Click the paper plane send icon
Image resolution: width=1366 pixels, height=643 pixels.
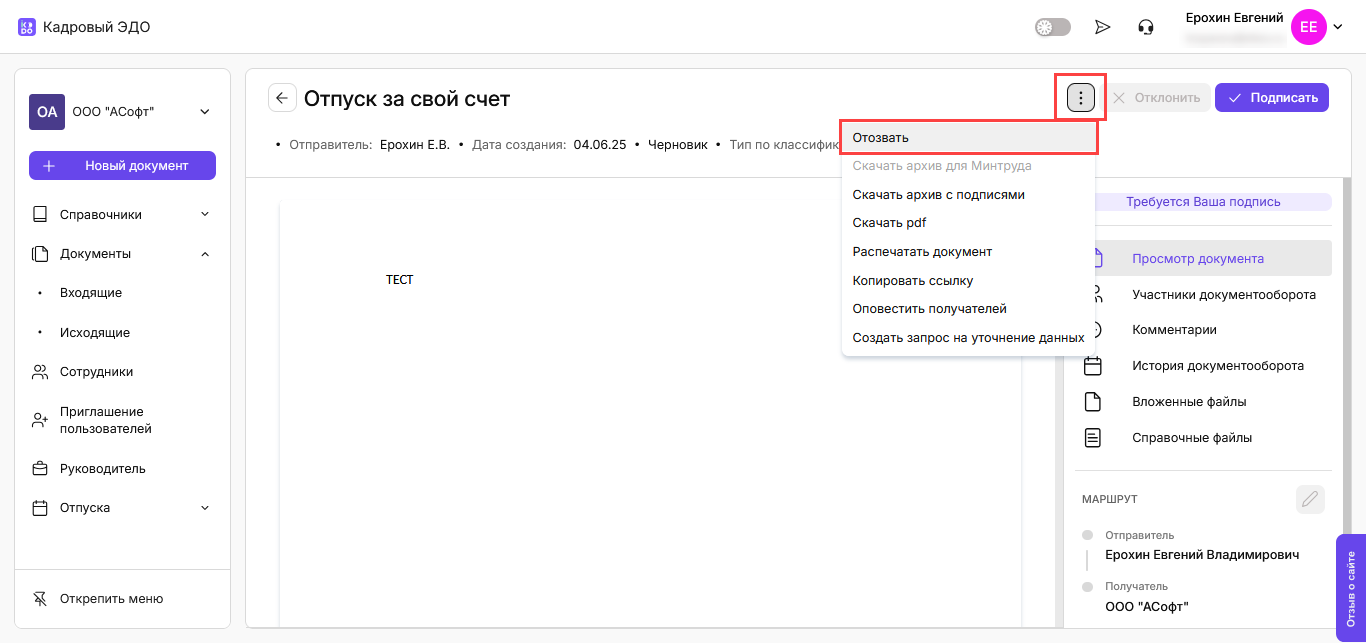pyautogui.click(x=1103, y=27)
